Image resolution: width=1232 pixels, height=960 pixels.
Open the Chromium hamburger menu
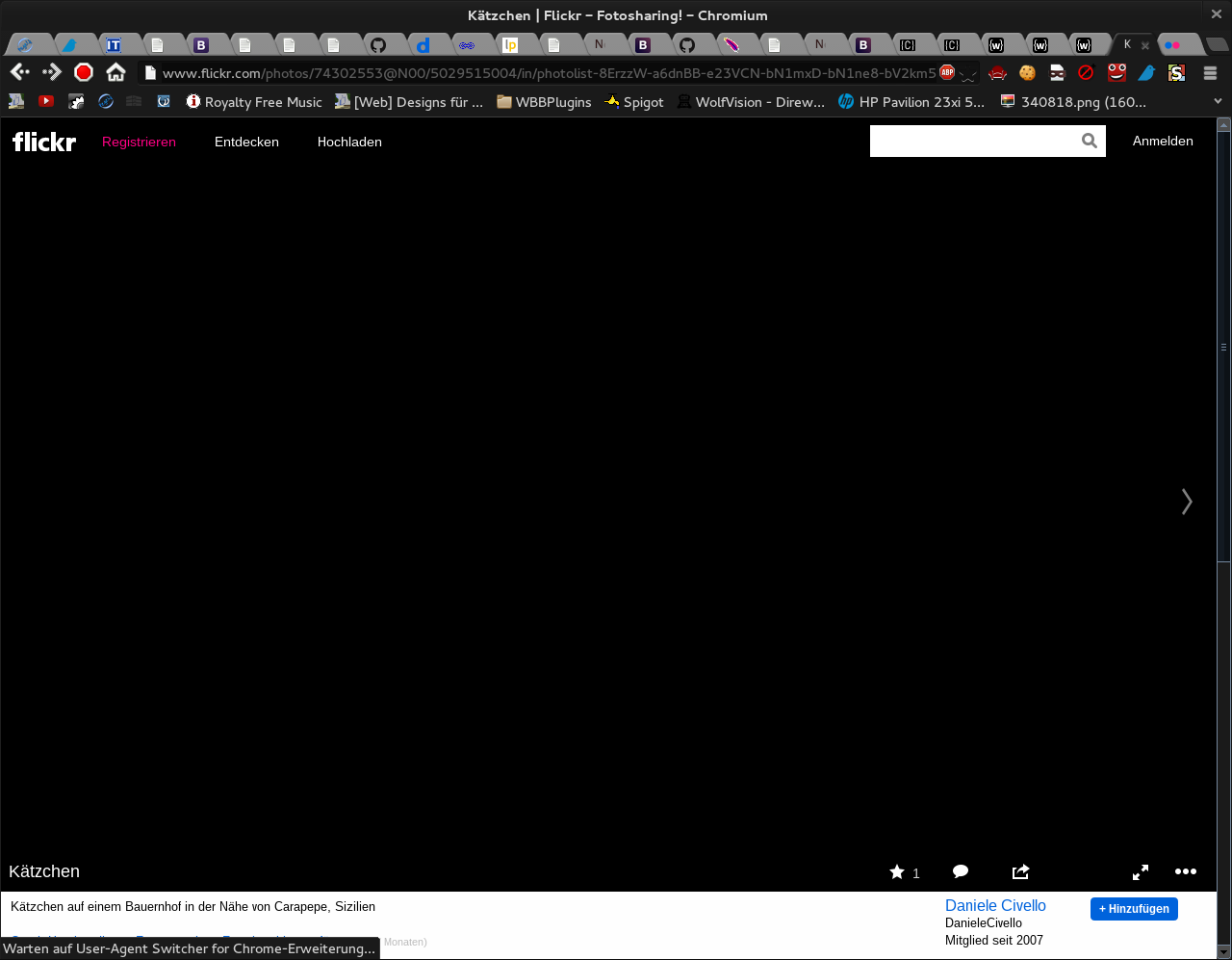pyautogui.click(x=1210, y=73)
